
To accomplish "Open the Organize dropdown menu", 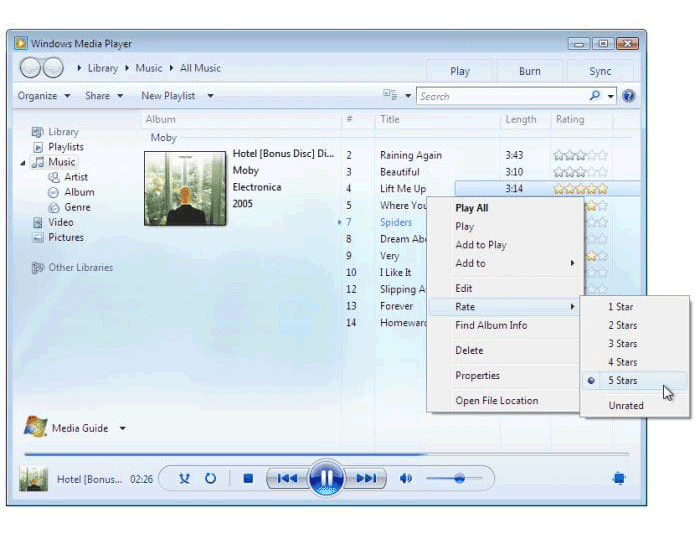I will click(44, 96).
